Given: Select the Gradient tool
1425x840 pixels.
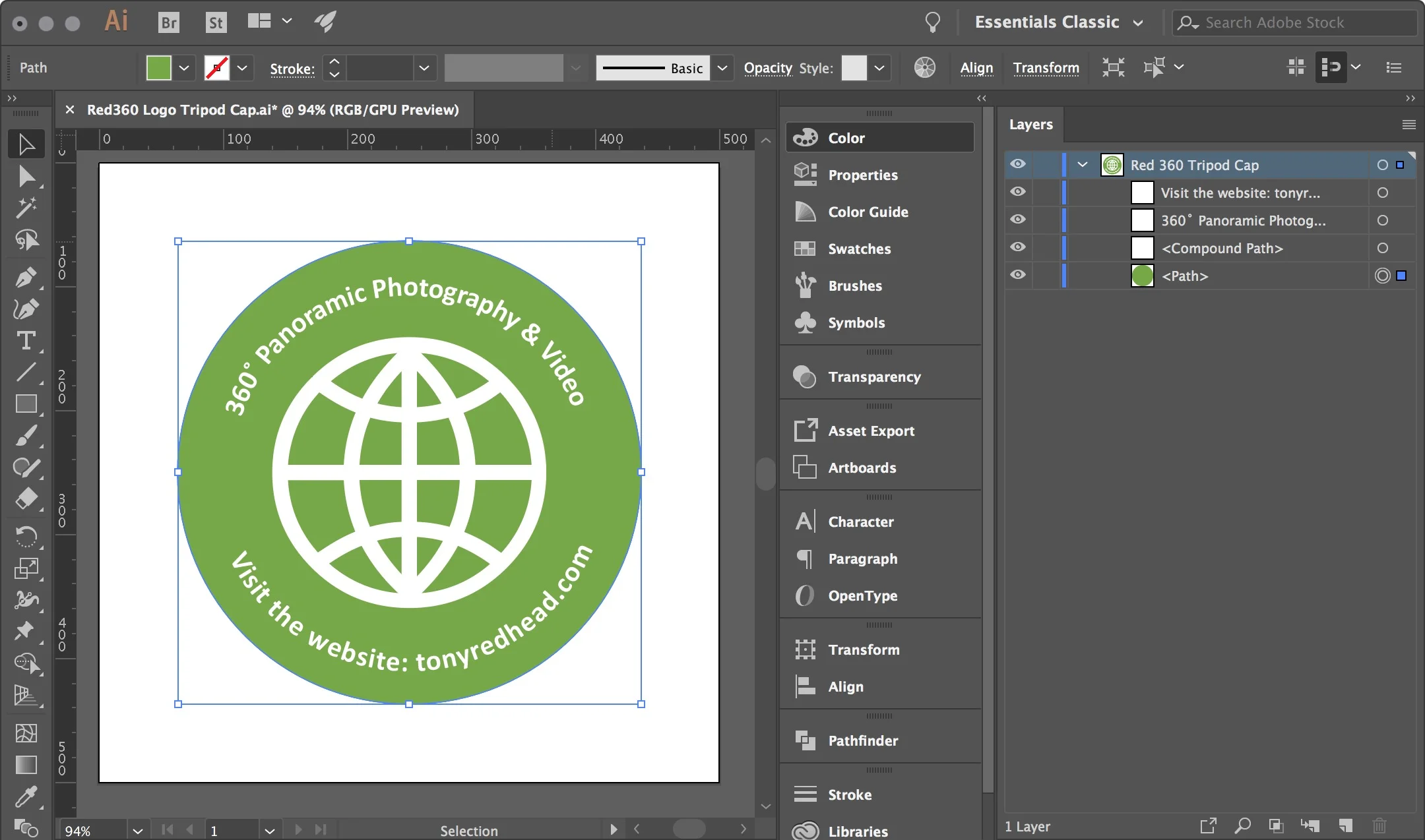Looking at the screenshot, I should click(x=26, y=765).
